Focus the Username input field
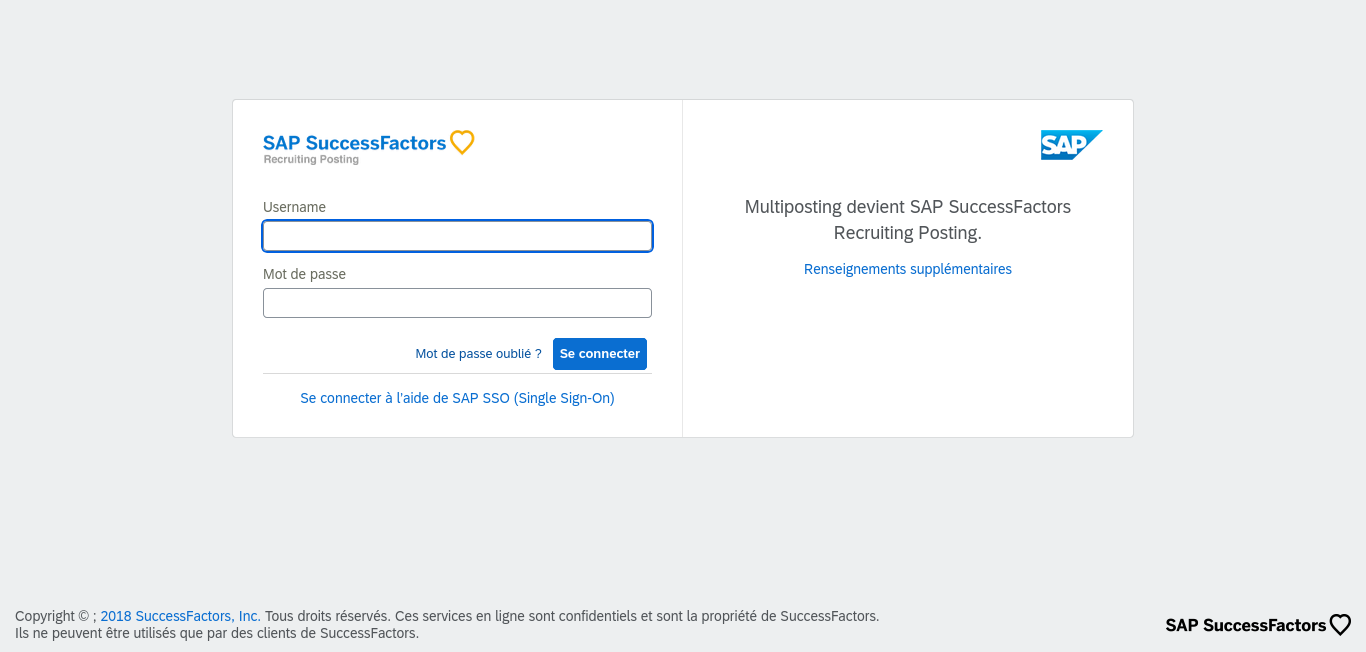 click(457, 236)
